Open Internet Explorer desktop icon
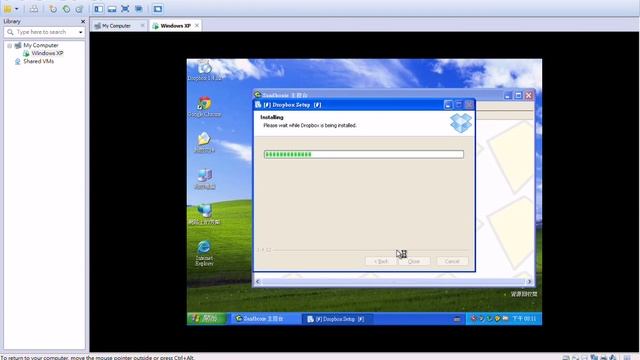Viewport: 640px width, 360px height. pyautogui.click(x=204, y=253)
